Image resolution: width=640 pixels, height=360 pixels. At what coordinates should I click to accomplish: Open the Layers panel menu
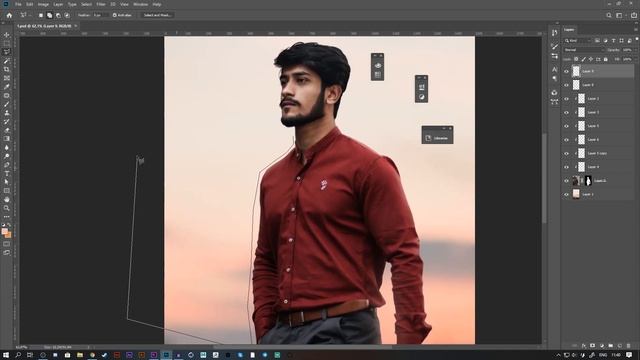tap(636, 29)
